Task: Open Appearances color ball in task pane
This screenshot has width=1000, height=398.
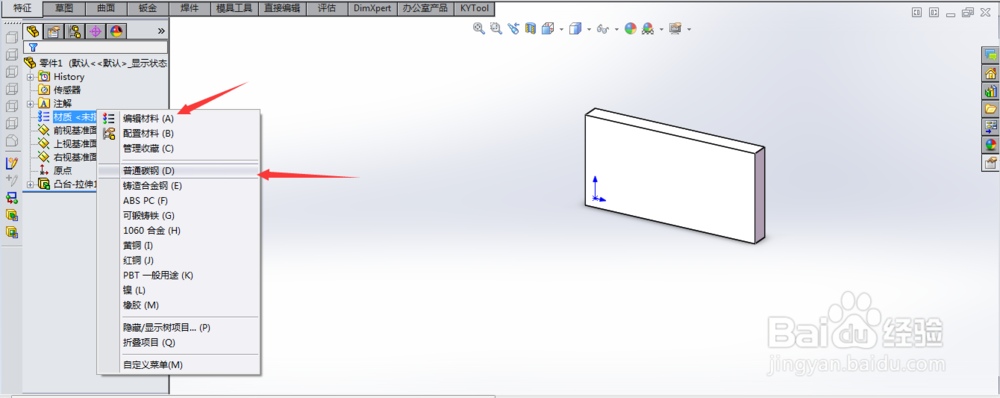Action: click(x=990, y=145)
